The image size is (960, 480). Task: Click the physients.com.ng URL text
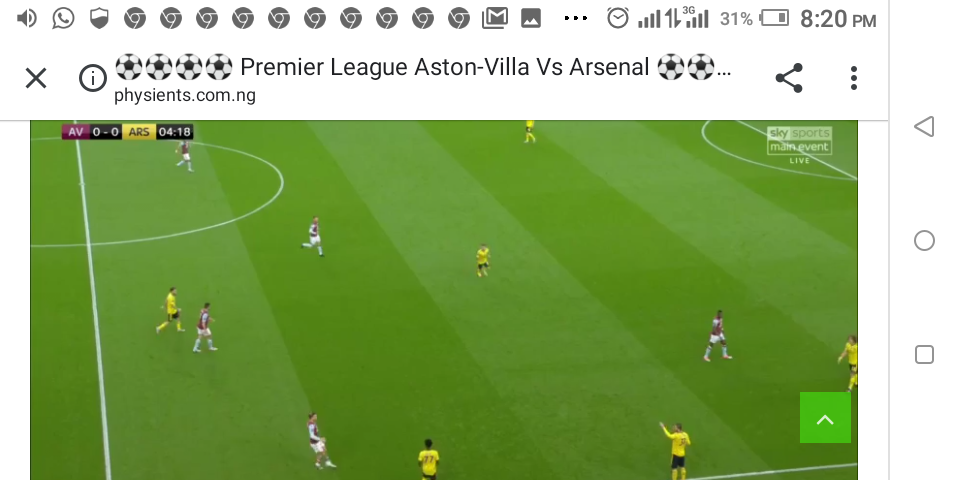pyautogui.click(x=184, y=96)
